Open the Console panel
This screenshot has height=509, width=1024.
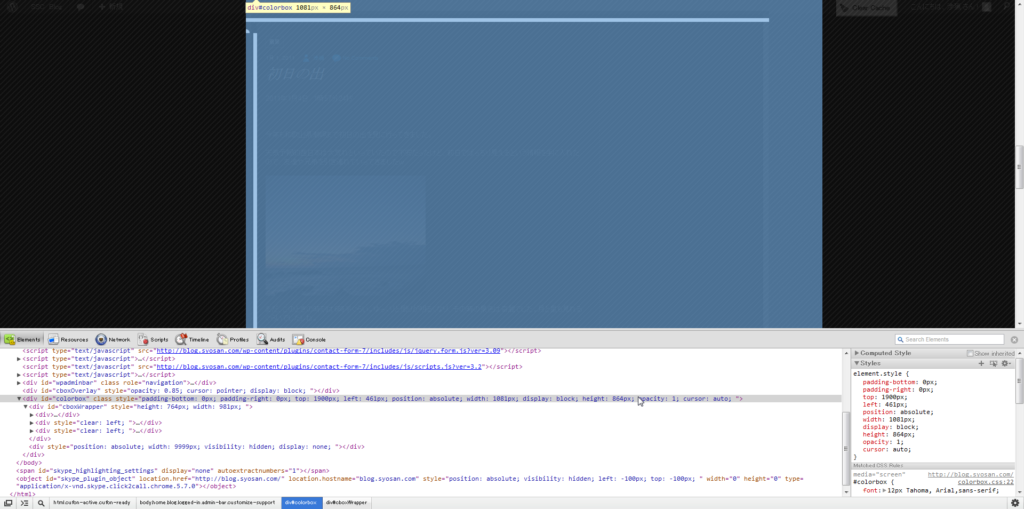pyautogui.click(x=309, y=340)
